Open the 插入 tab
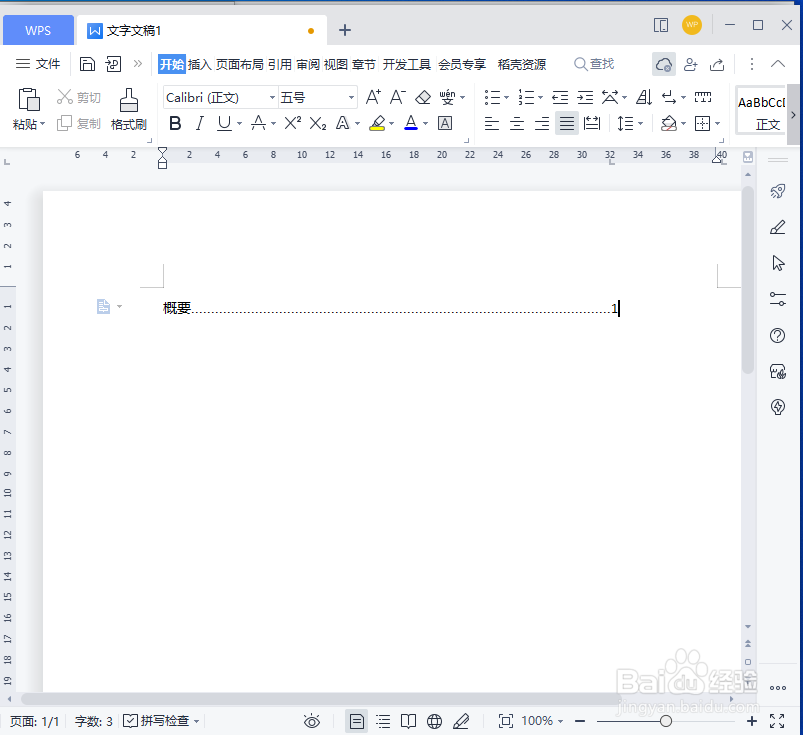The height and width of the screenshot is (735, 803). click(200, 65)
